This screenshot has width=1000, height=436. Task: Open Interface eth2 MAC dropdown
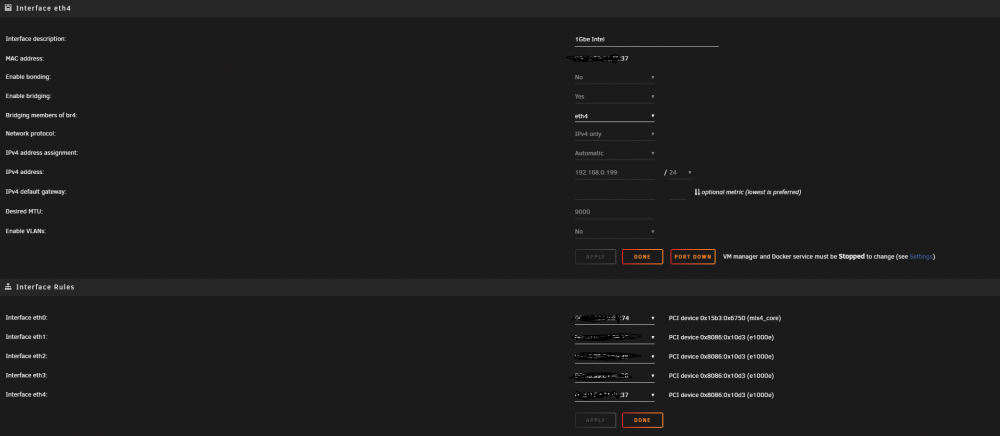(615, 356)
